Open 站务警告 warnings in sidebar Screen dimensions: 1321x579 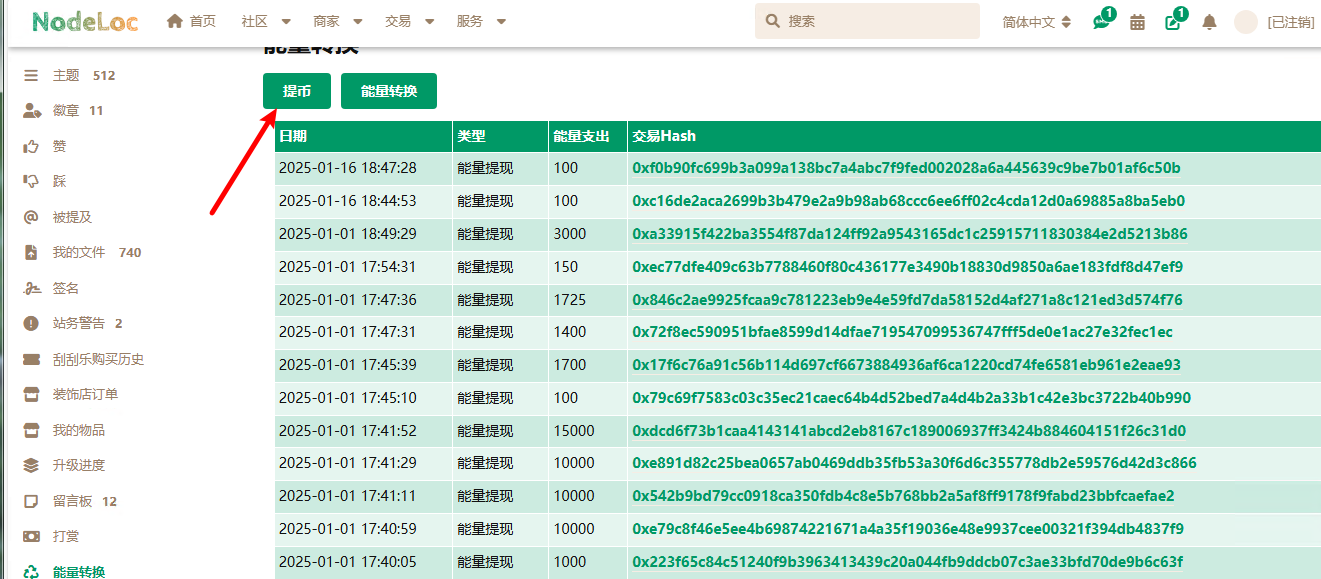coord(78,323)
